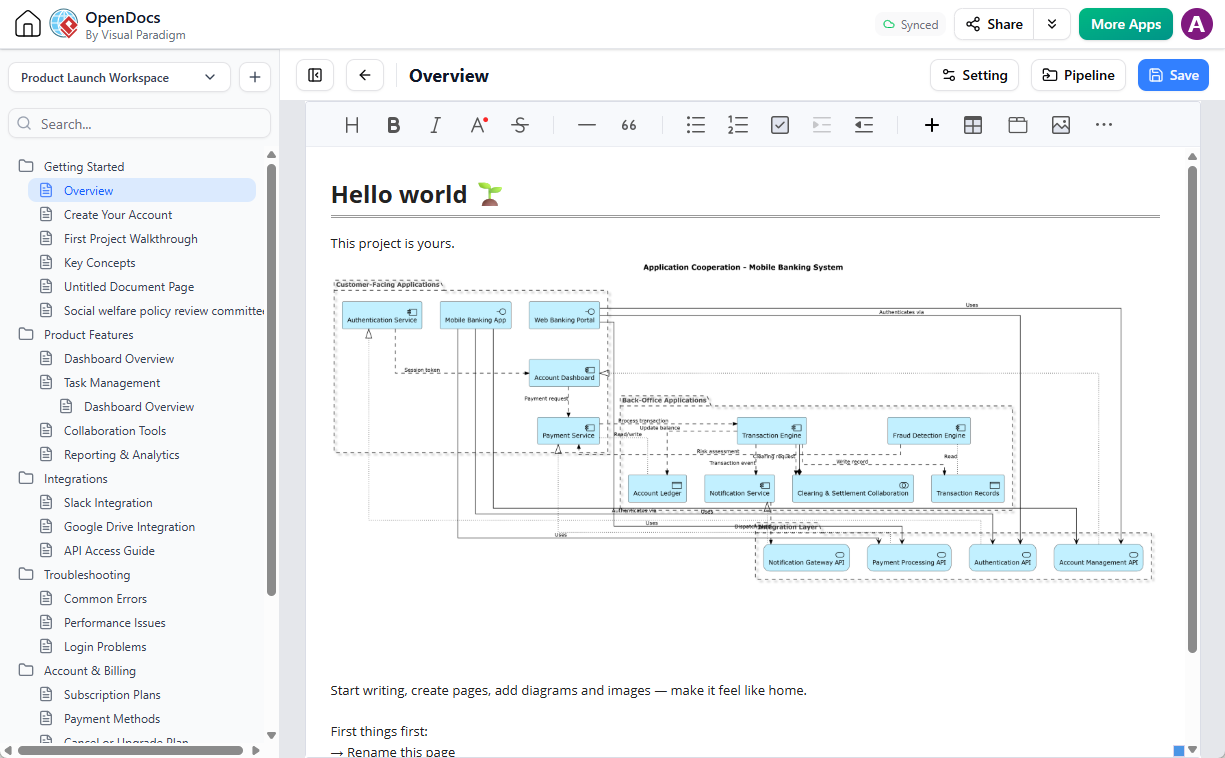
Task: Insert an image
Action: 1061,125
